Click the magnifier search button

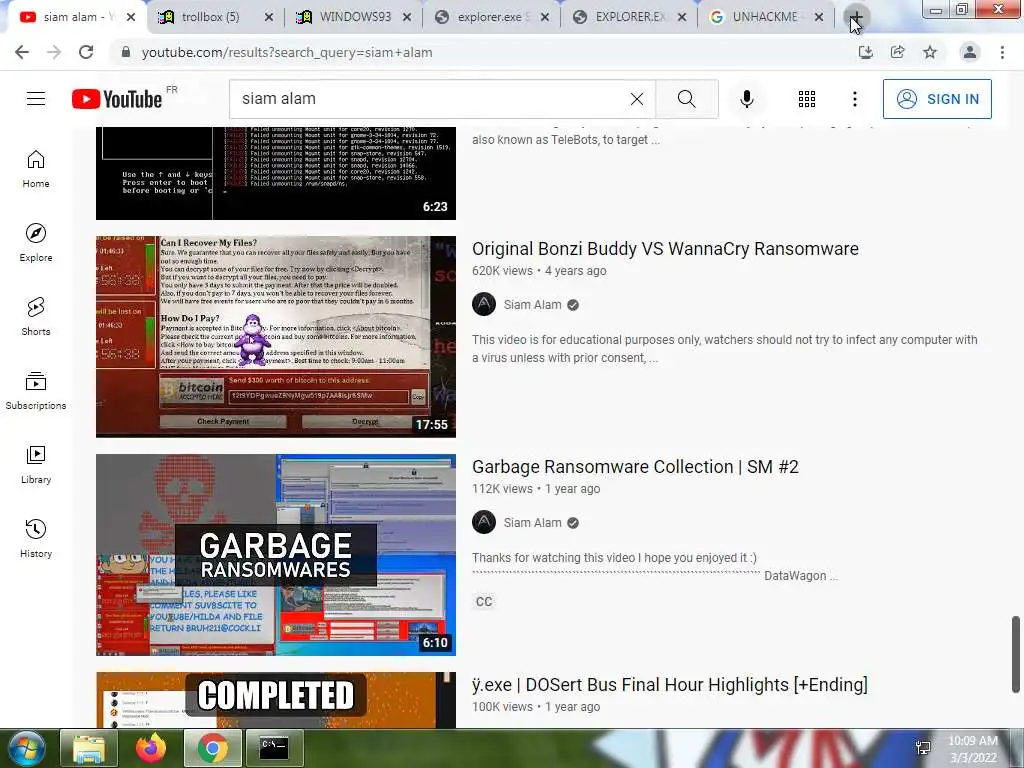point(686,99)
